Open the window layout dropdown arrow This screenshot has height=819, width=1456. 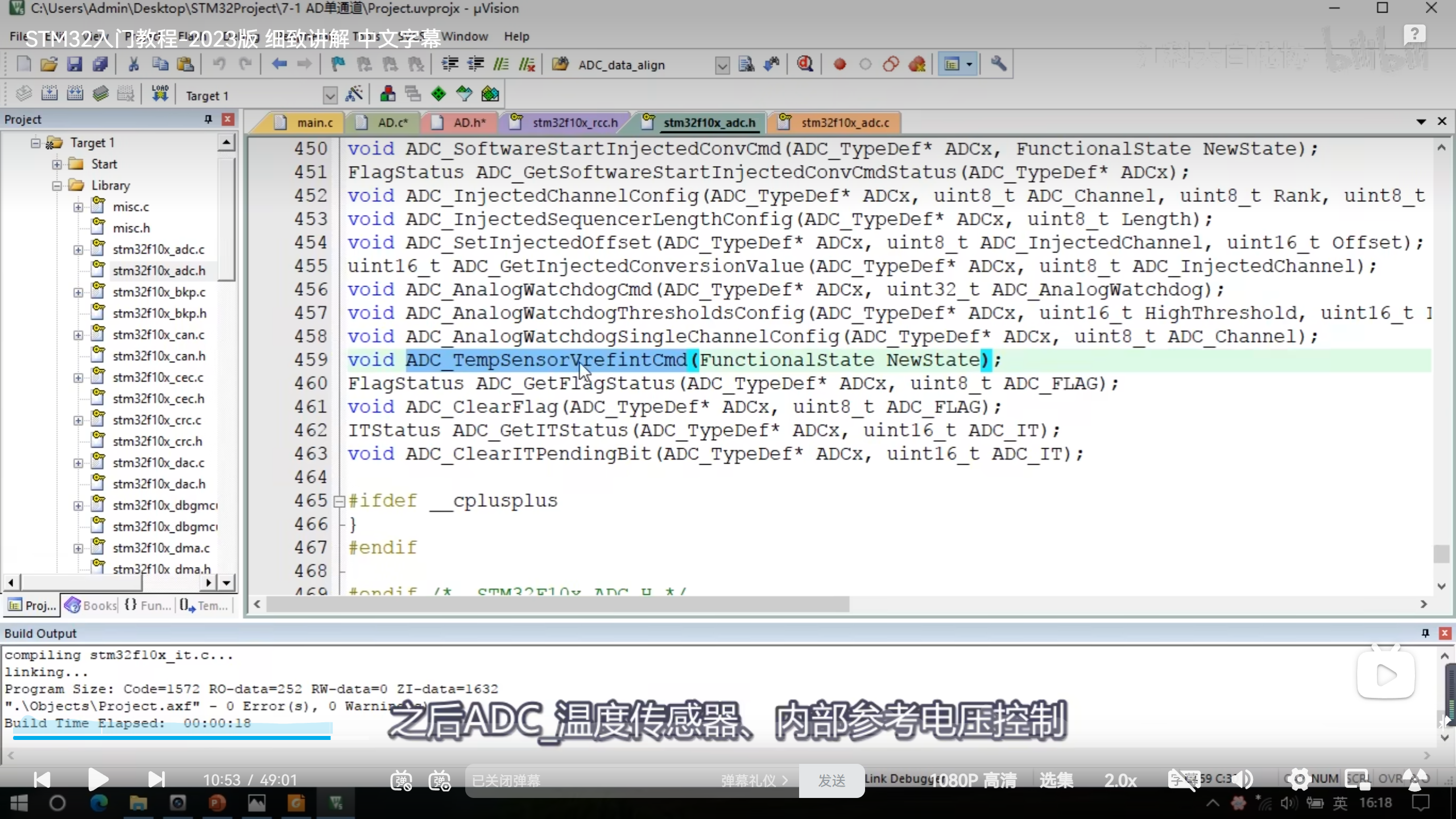(969, 64)
